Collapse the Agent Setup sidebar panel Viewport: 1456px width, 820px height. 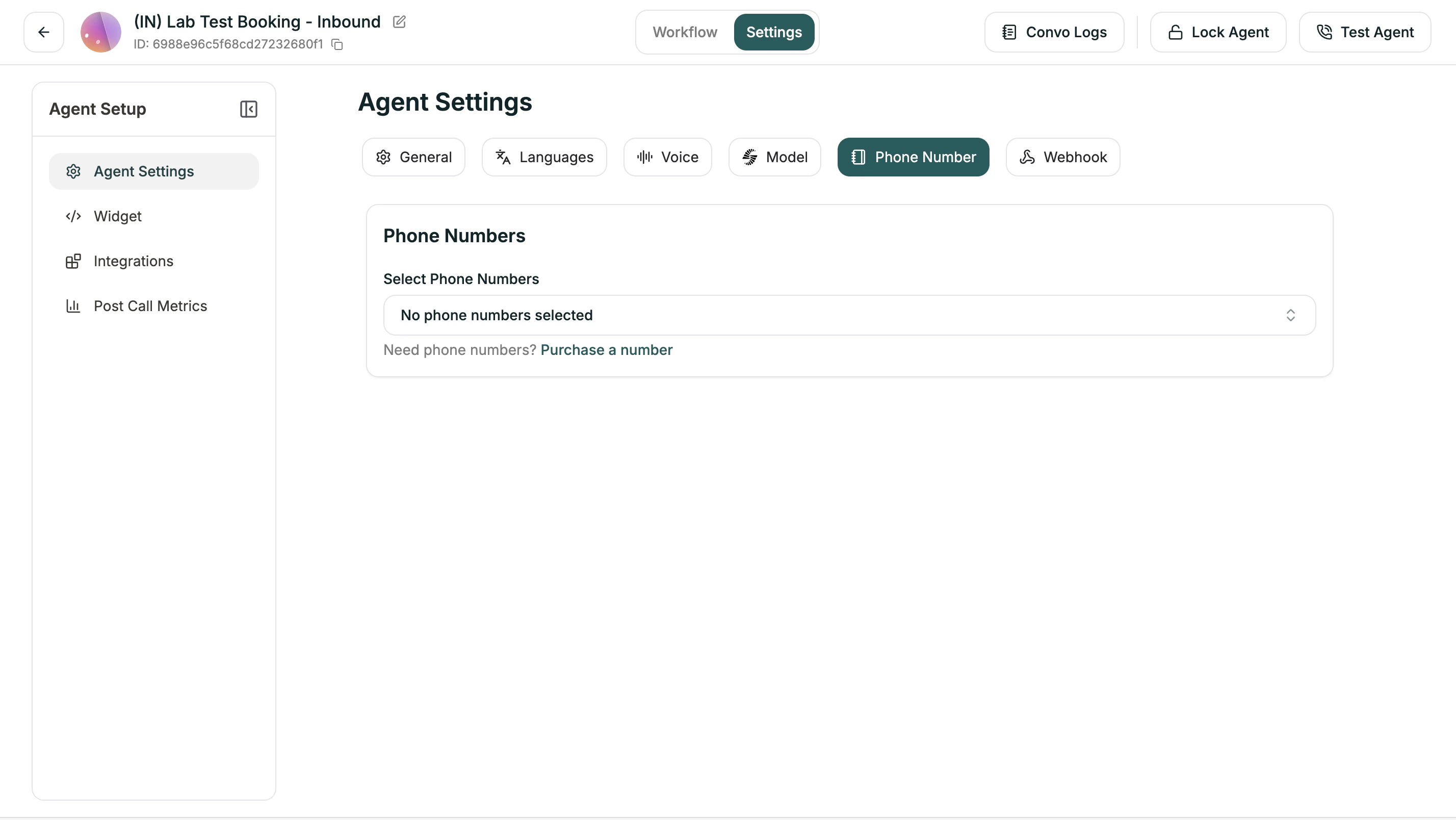(x=249, y=109)
